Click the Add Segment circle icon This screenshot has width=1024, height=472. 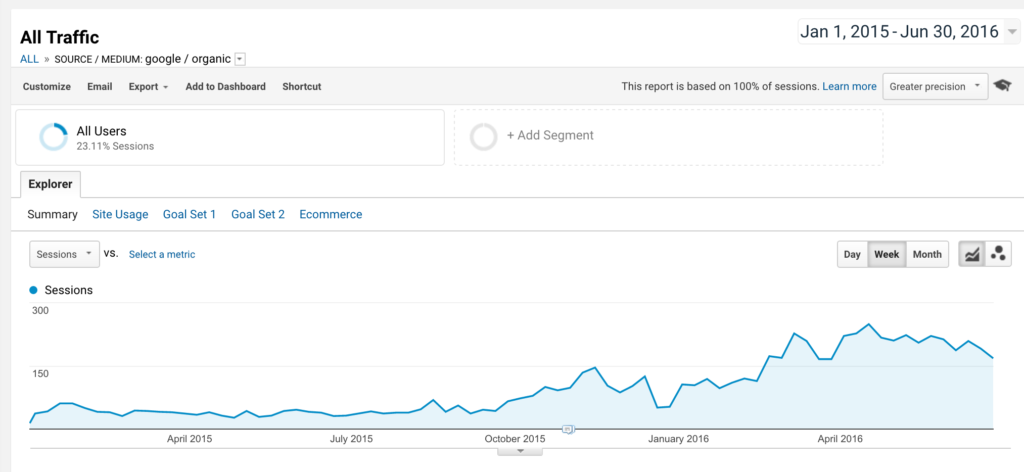point(483,136)
